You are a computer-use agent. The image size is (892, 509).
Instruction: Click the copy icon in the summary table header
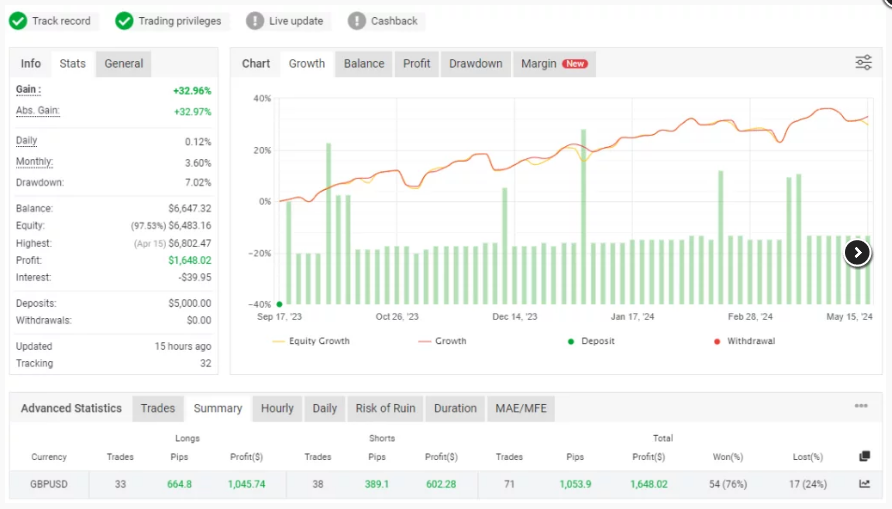pos(865,456)
